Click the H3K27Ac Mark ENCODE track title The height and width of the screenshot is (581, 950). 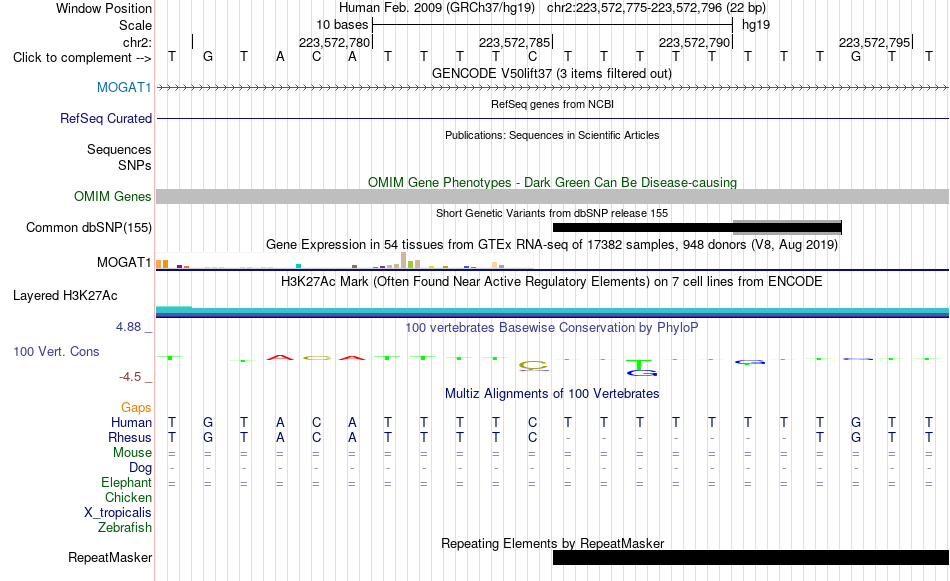552,282
